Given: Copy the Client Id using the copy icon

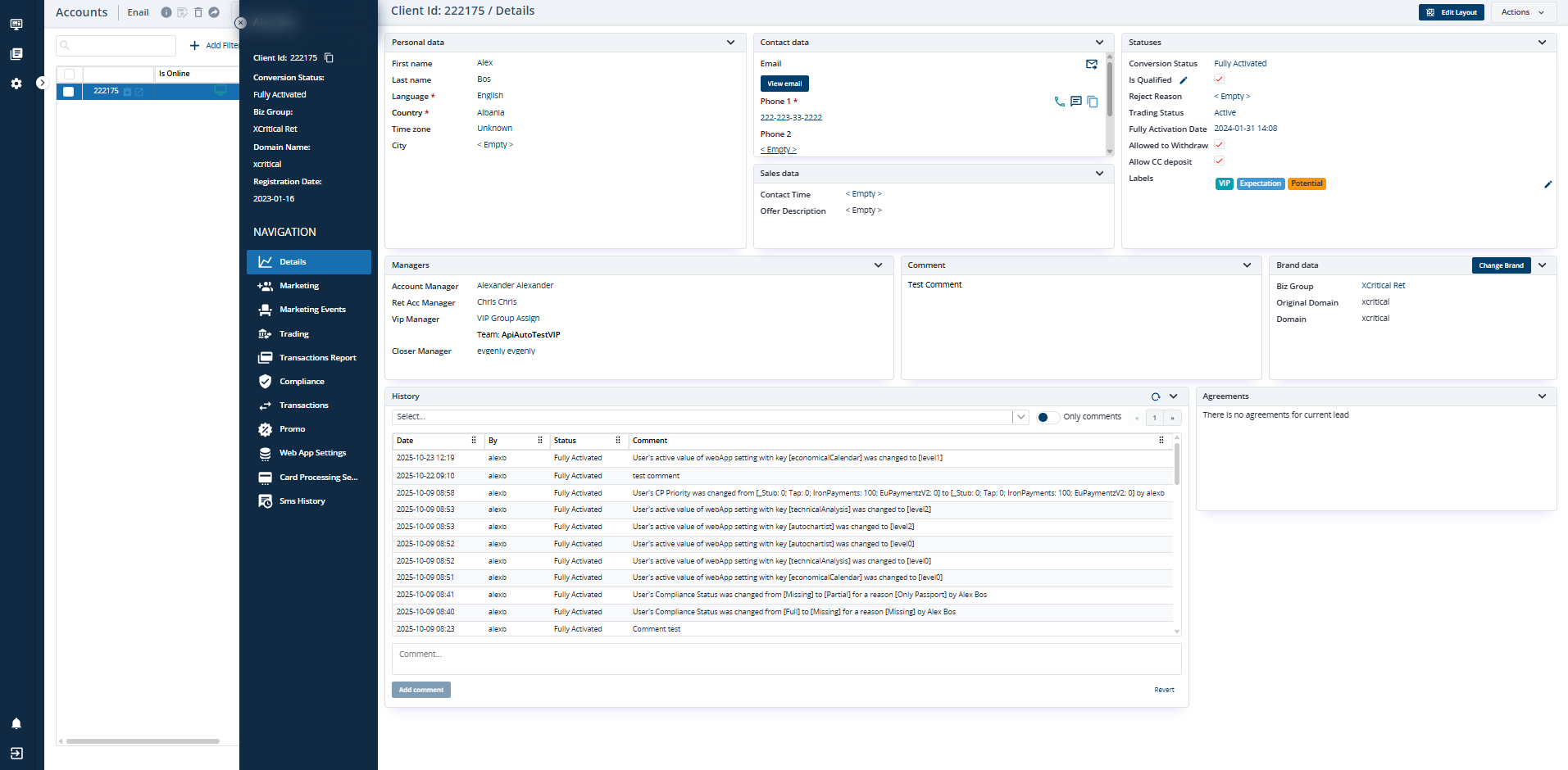Looking at the screenshot, I should point(329,58).
